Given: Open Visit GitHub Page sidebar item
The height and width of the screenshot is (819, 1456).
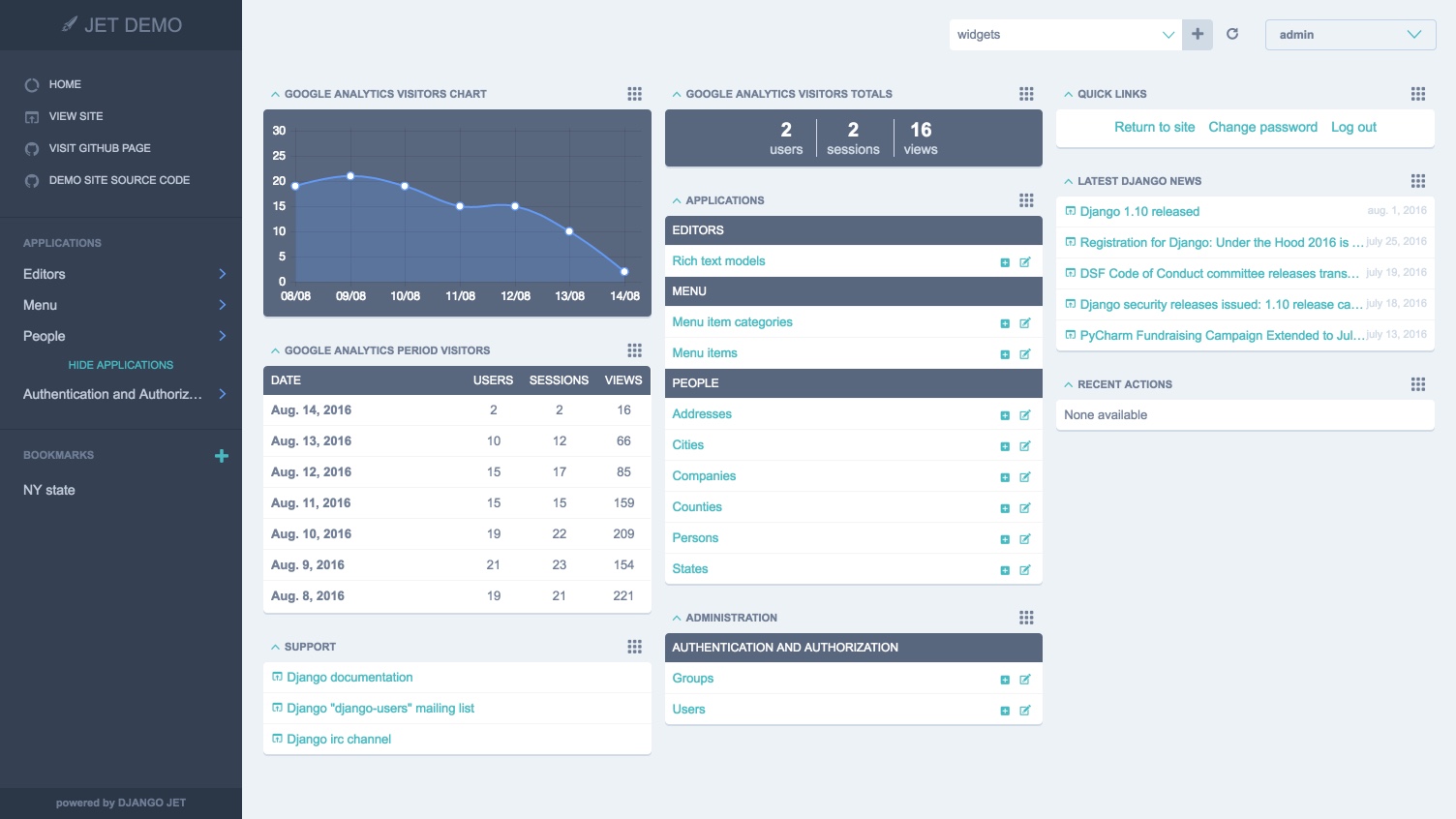Looking at the screenshot, I should click(x=100, y=148).
